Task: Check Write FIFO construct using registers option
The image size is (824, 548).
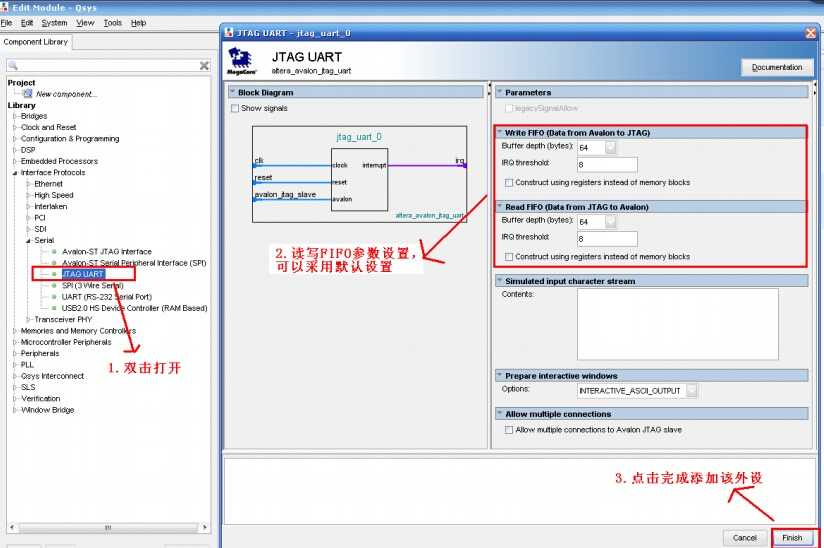Action: (x=509, y=183)
